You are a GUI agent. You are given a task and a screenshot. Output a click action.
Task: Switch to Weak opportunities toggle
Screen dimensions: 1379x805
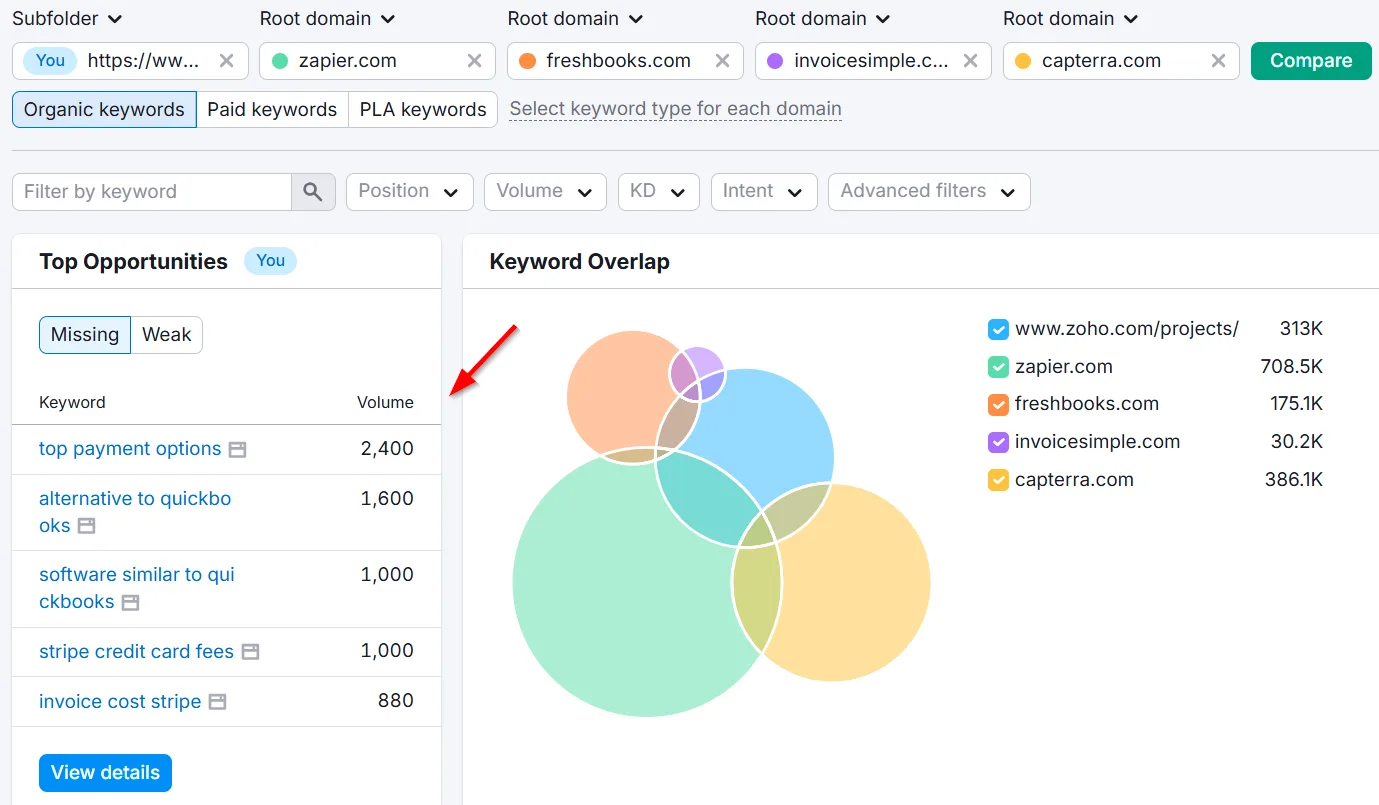click(167, 335)
